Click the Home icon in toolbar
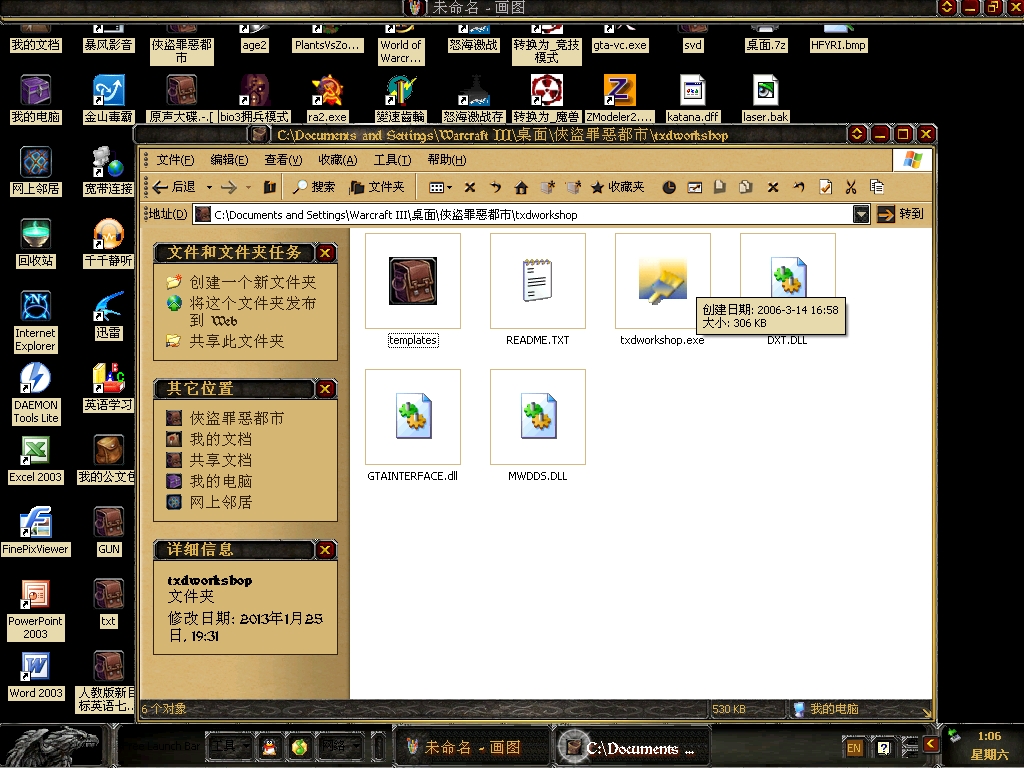 click(x=520, y=187)
